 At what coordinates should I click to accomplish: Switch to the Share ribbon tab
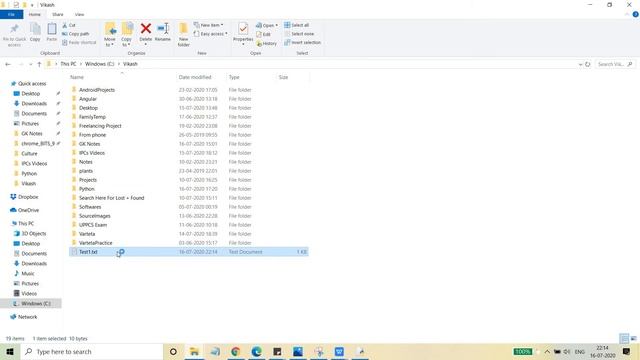tap(58, 14)
